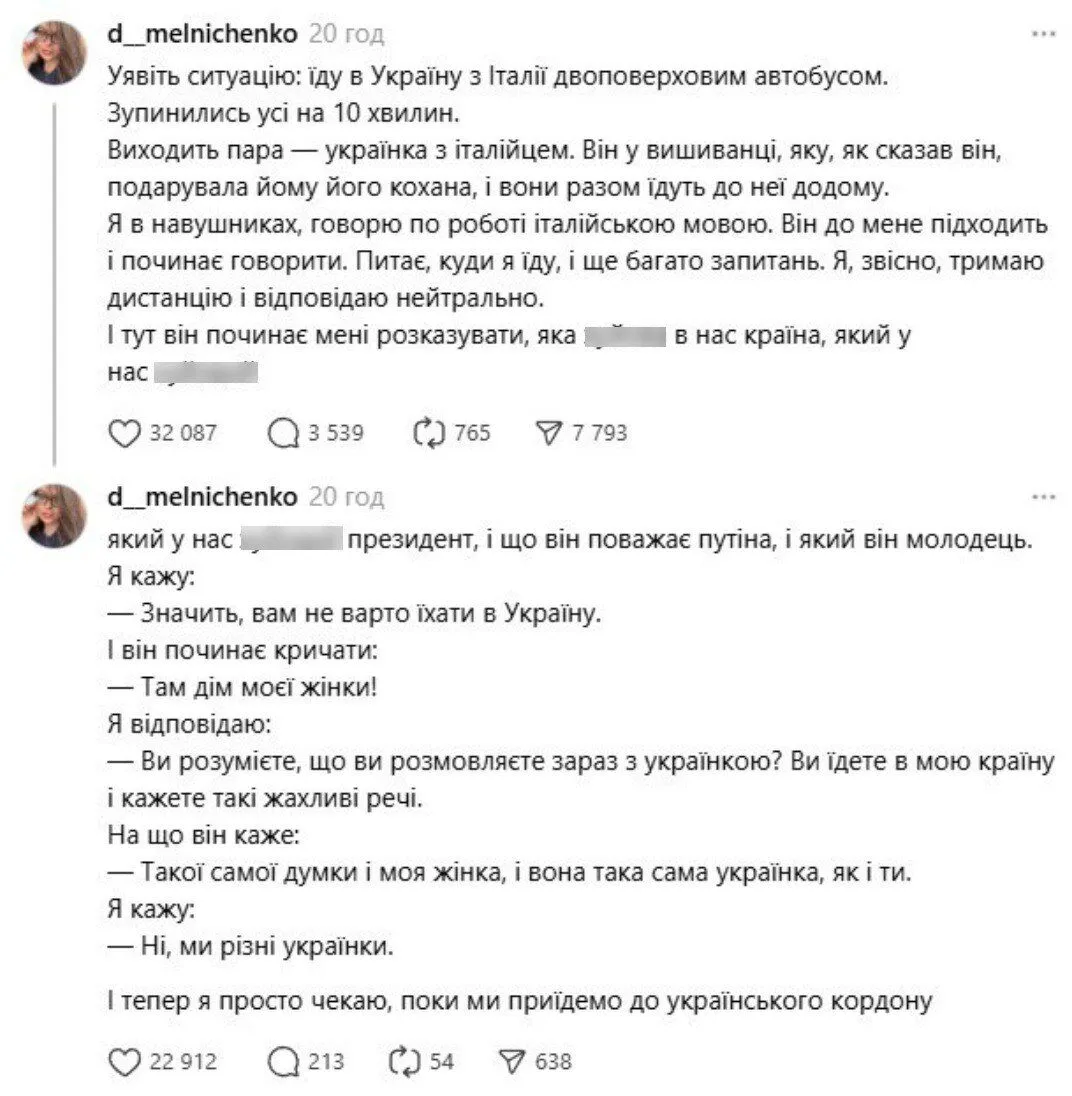The image size is (1072, 1096).
Task: Like the first post with the heart icon
Action: pyautogui.click(x=124, y=433)
